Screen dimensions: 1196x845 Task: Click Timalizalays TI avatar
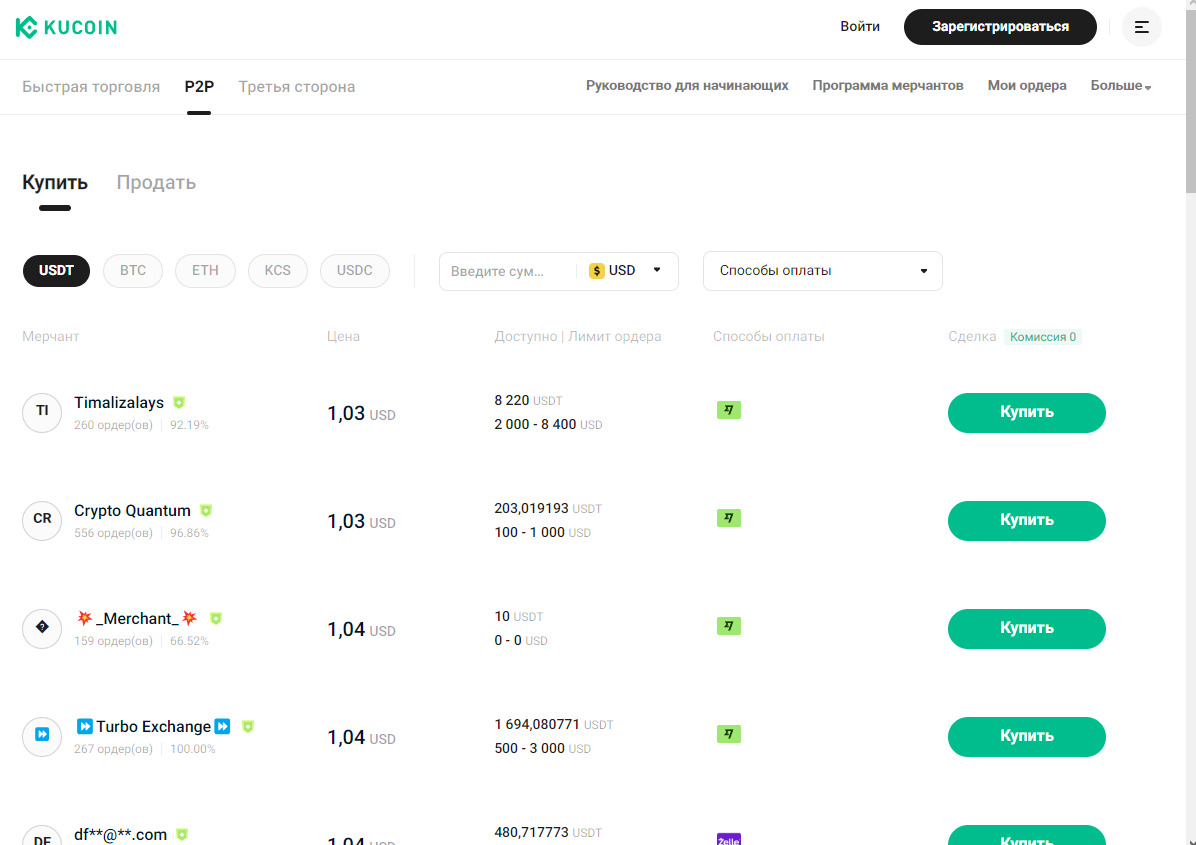click(42, 413)
